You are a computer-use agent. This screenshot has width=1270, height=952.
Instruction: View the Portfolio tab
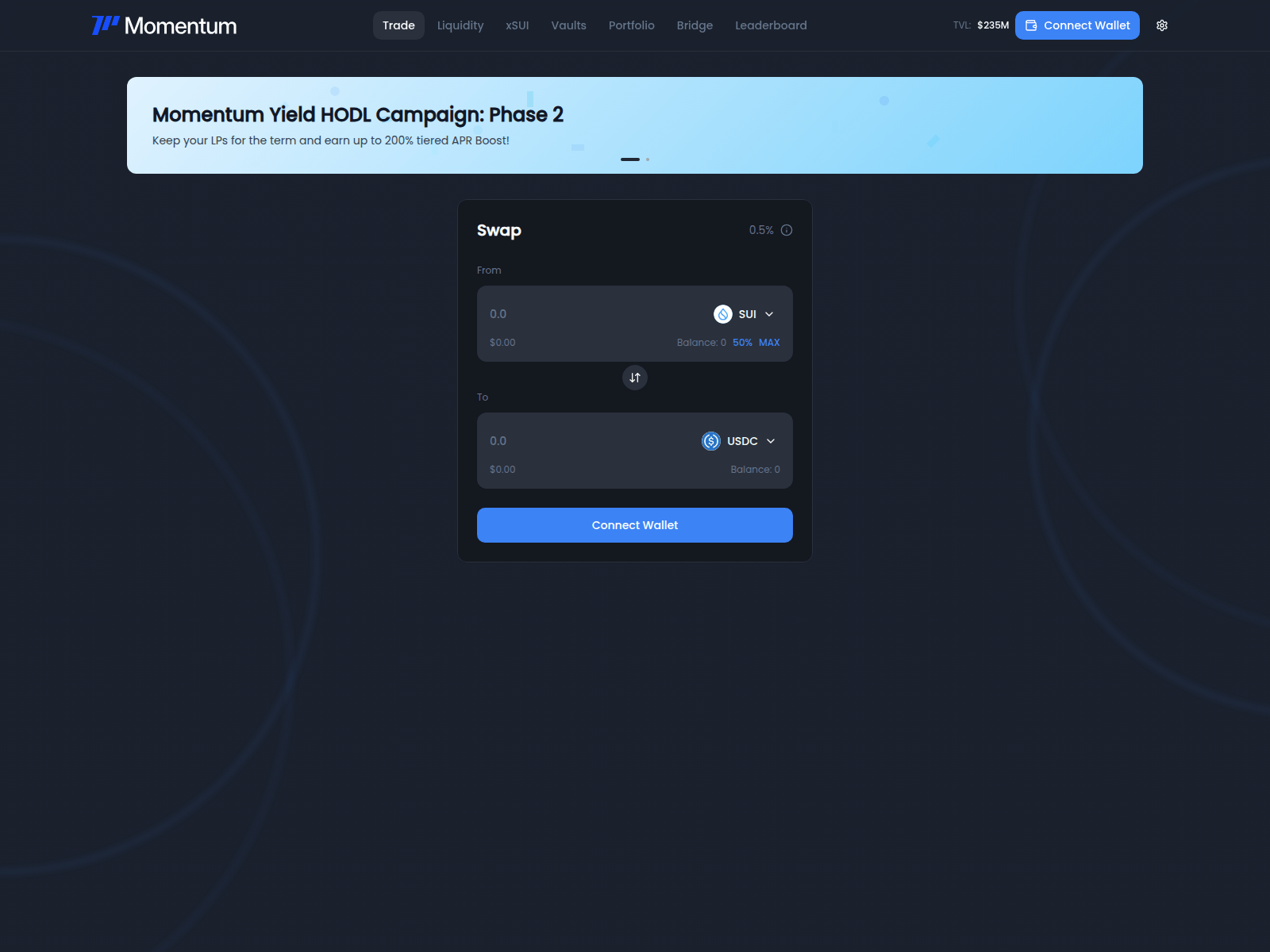point(632,25)
